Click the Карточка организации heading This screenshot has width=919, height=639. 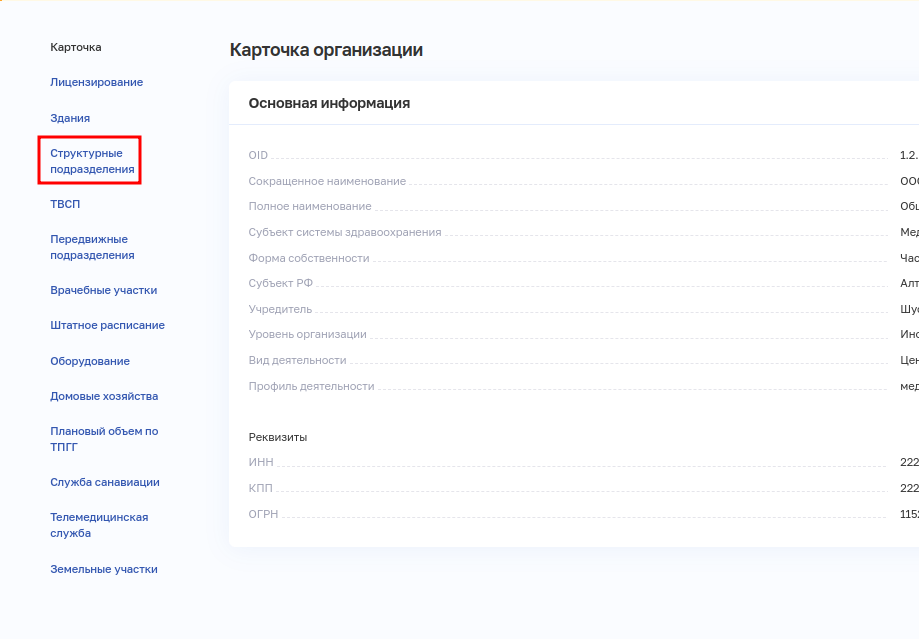click(x=326, y=50)
